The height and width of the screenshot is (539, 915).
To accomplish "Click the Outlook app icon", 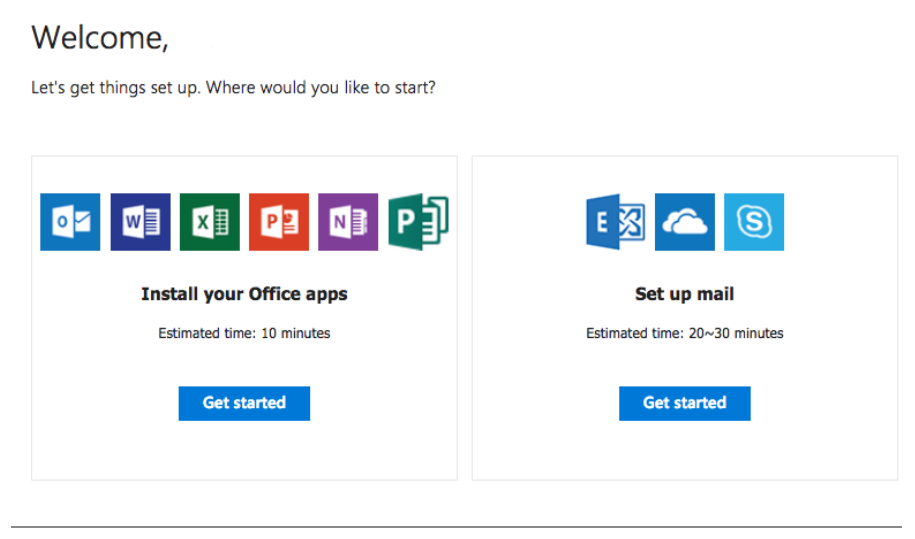I will pos(70,222).
